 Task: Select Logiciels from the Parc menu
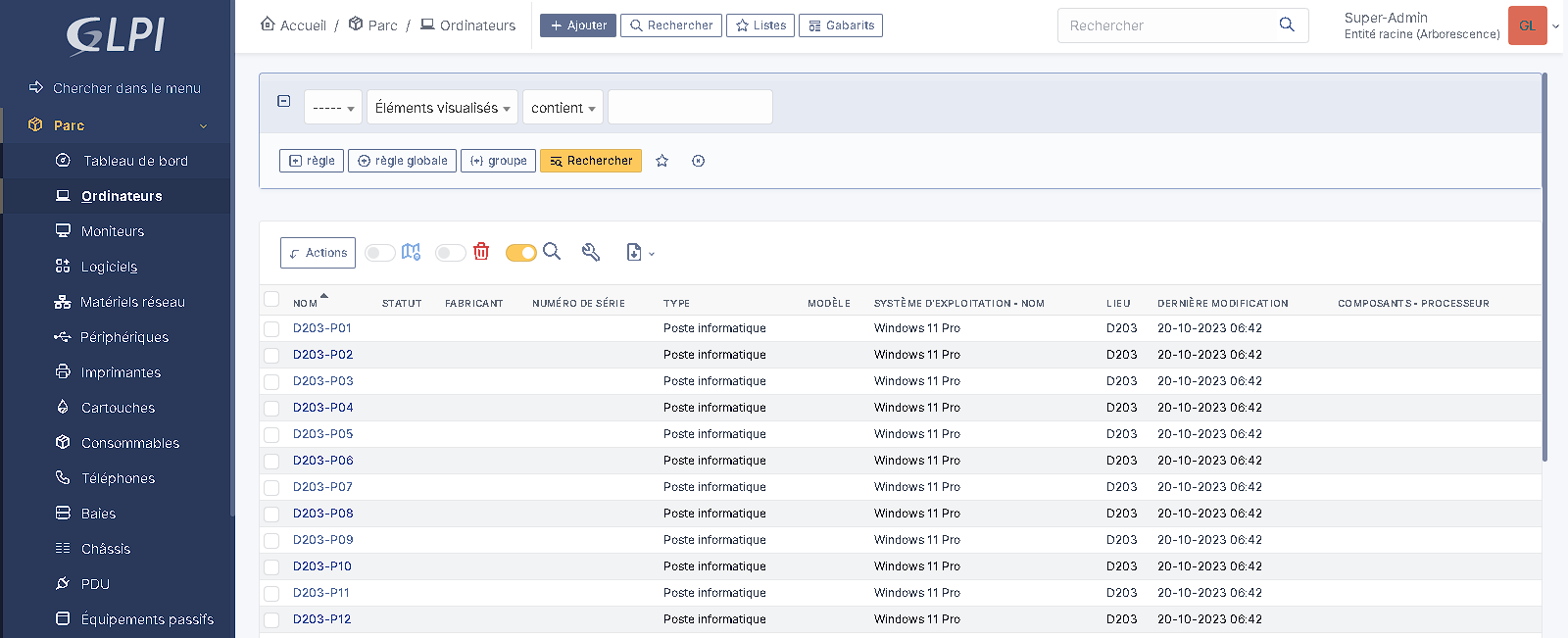tap(109, 267)
